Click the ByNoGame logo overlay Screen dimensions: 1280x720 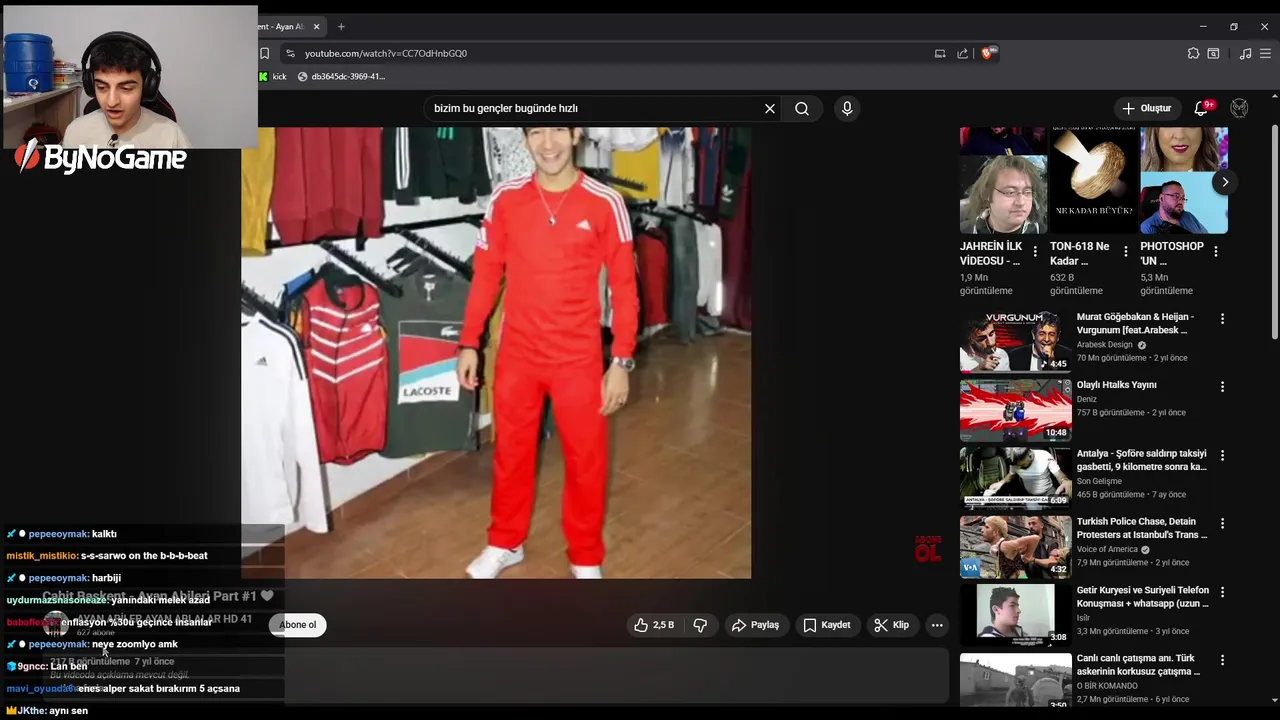(100, 157)
